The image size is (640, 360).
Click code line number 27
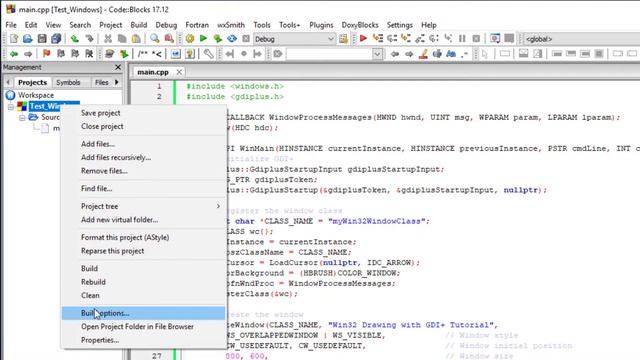coord(157,356)
